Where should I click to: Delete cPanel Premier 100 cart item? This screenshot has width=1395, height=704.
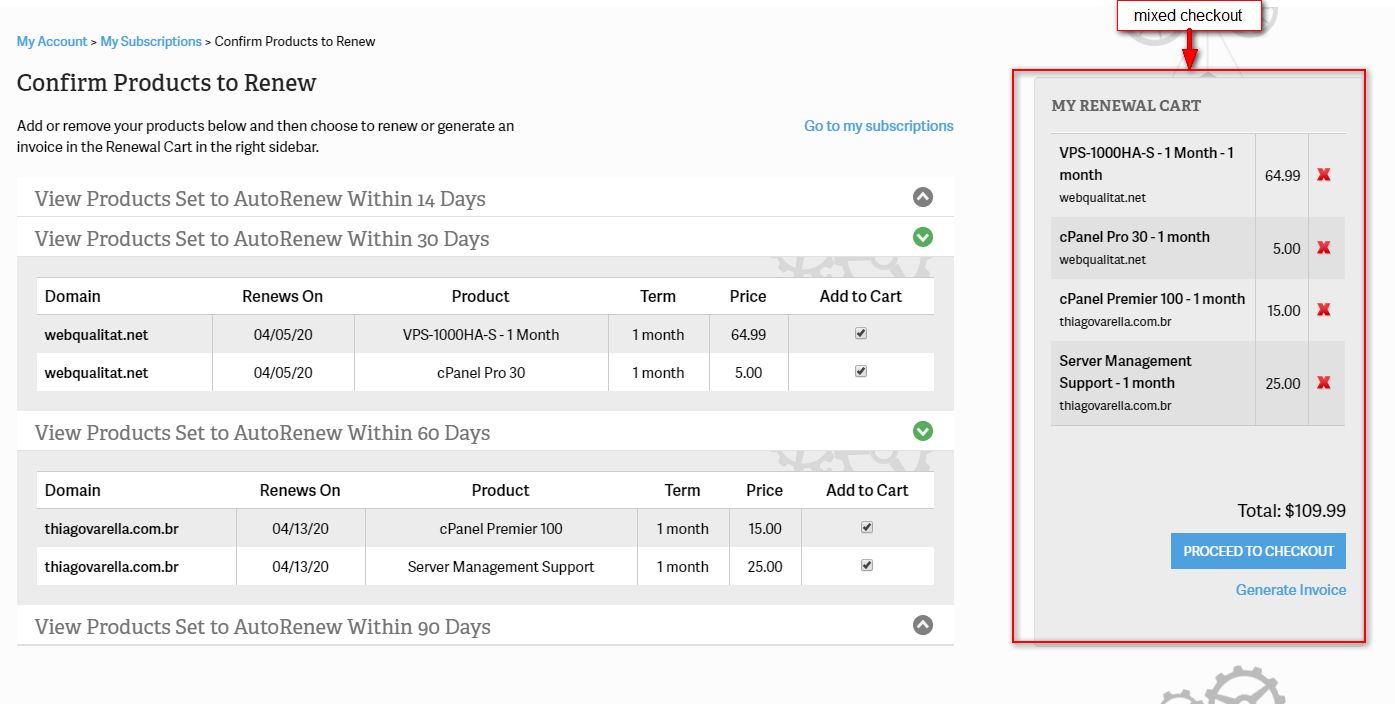click(x=1324, y=310)
